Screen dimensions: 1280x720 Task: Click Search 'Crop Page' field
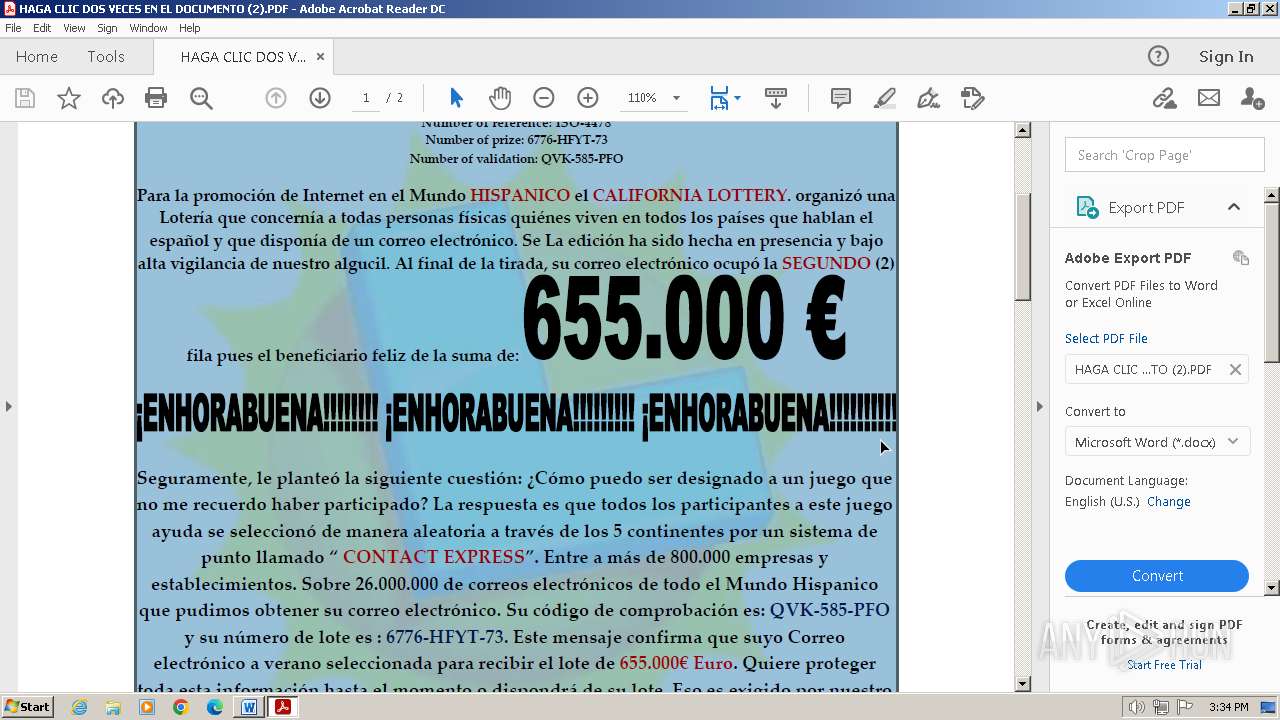coord(1165,155)
